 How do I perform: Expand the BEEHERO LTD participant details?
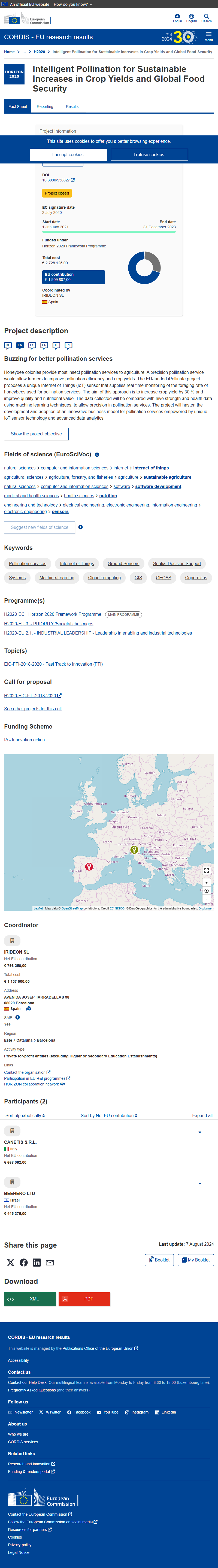tap(200, 1183)
